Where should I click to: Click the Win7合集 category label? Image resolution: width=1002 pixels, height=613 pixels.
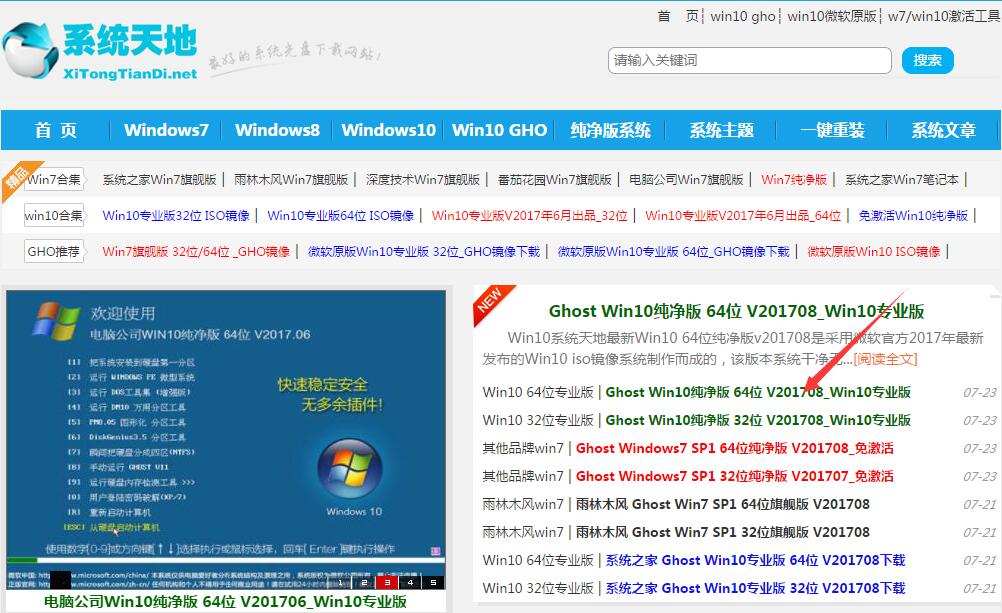pos(54,180)
